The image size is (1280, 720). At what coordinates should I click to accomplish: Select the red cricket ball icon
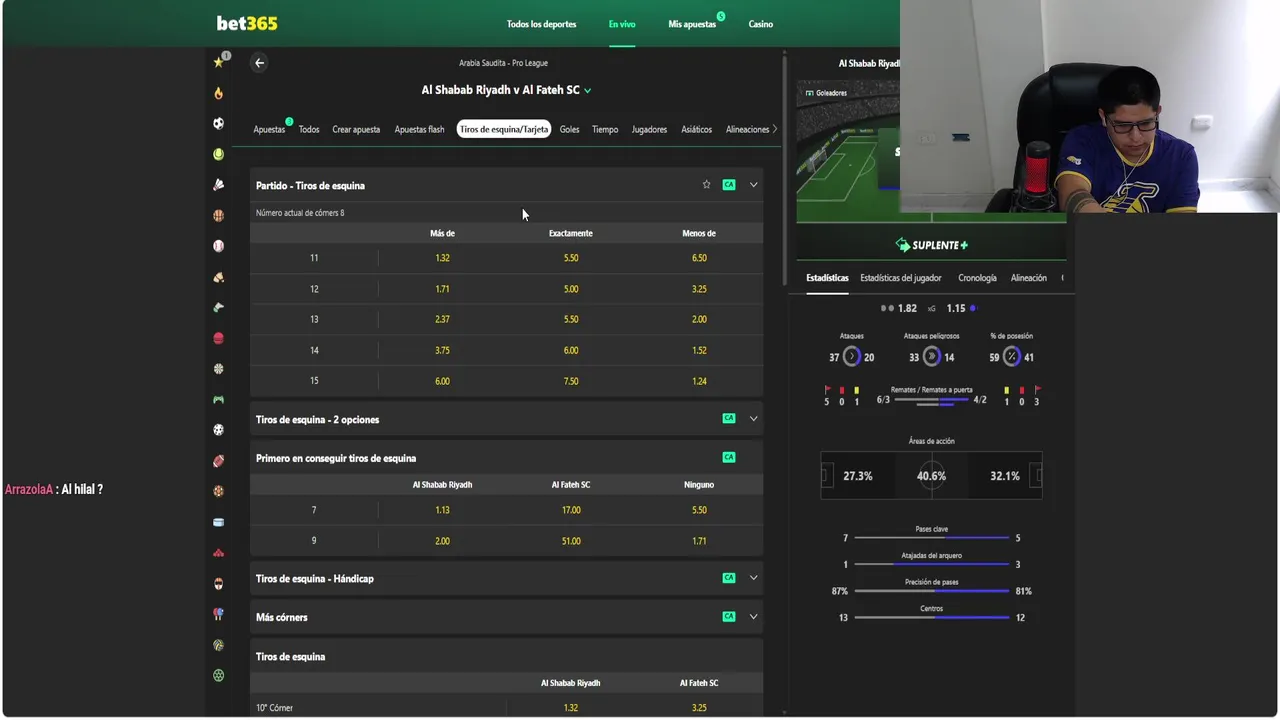tap(218, 338)
